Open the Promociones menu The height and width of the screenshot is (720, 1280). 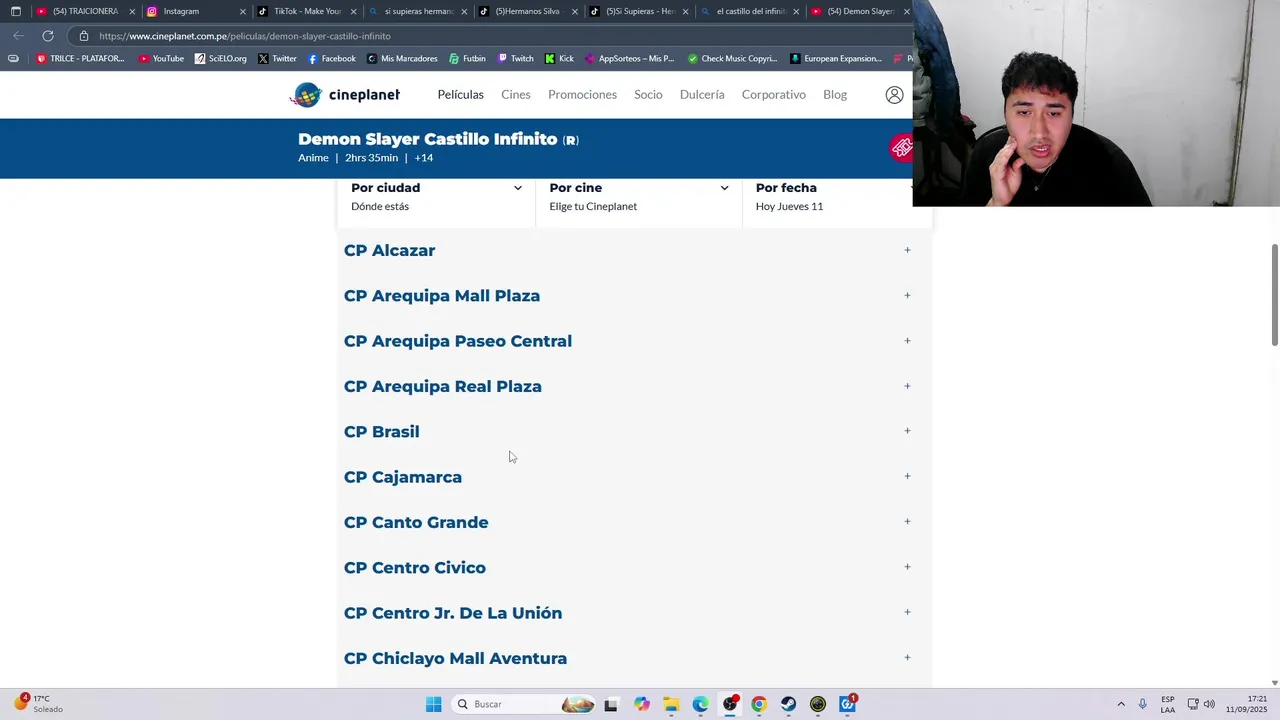click(x=582, y=95)
